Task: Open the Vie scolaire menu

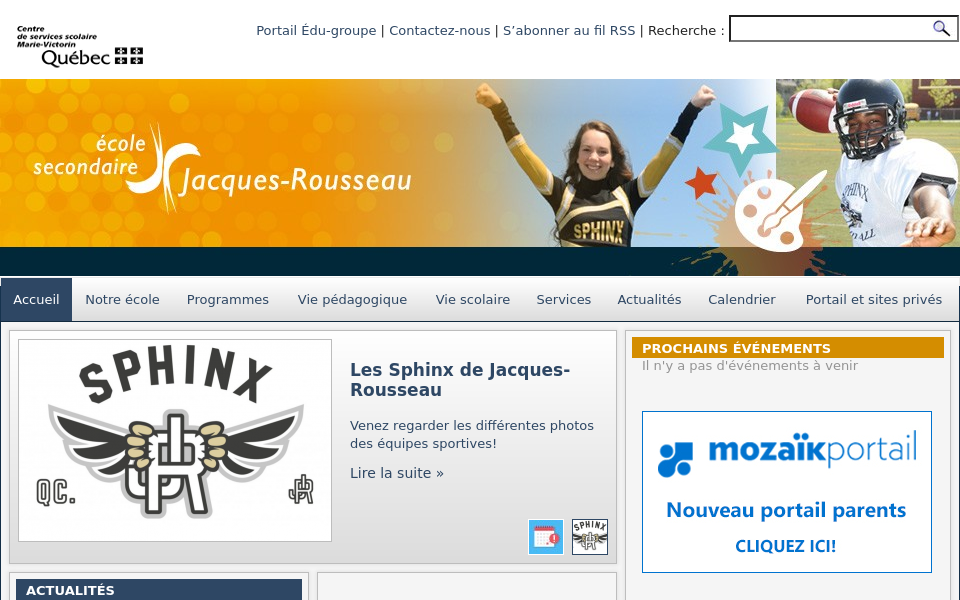Action: click(x=472, y=299)
